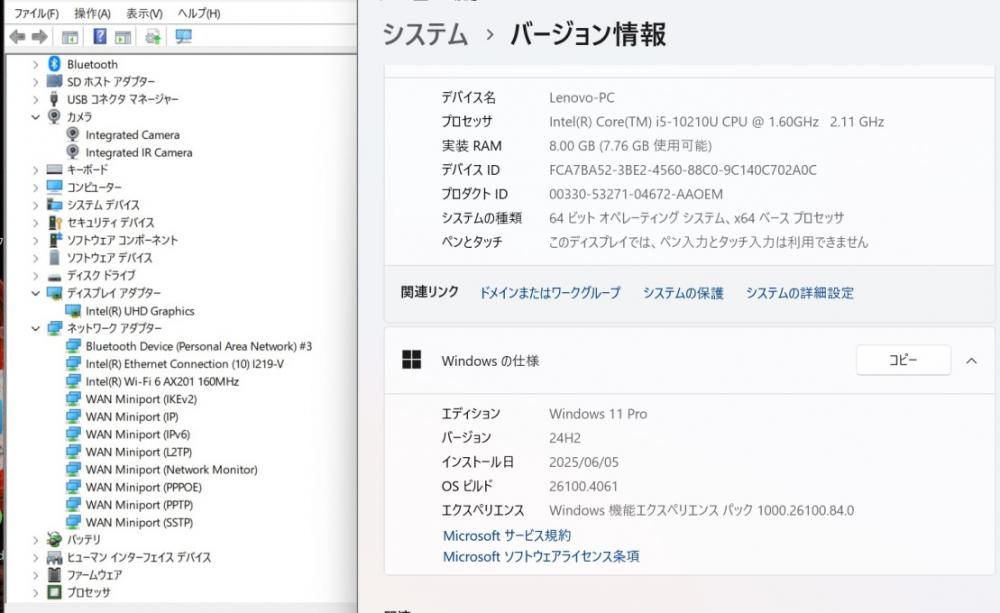Viewport: 1000px width, 613px height.
Task: Select WAN Miniport (IKEv2)
Action: (x=141, y=399)
